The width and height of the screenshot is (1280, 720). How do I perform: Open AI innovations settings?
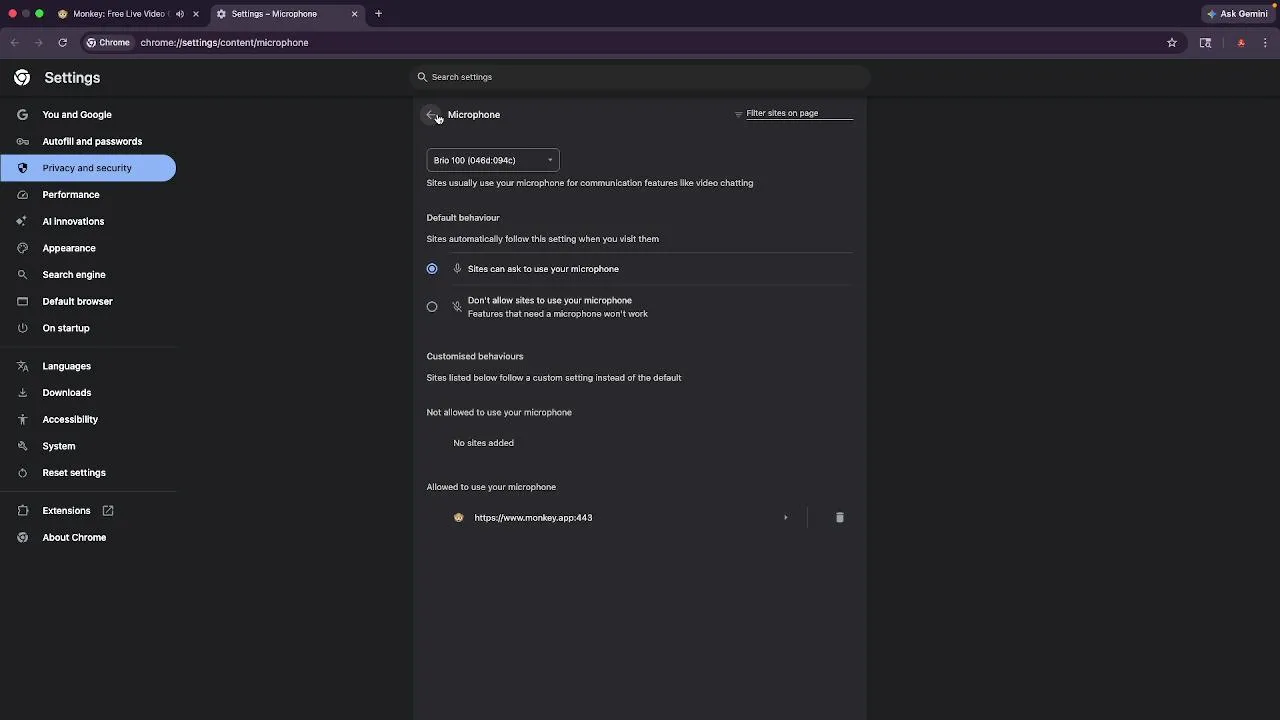pos(73,222)
